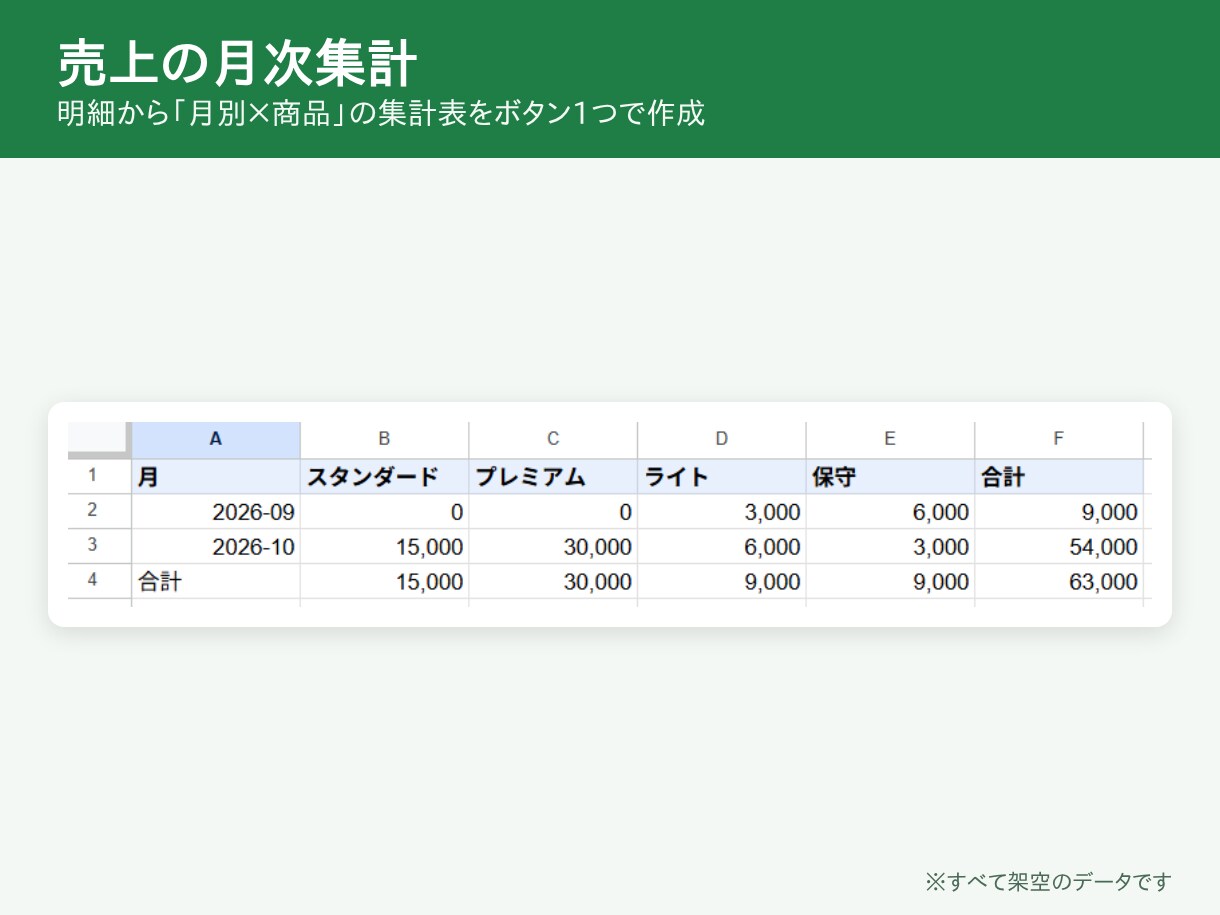Click the 売上の月次集計 title
This screenshot has height=915, width=1220.
(x=237, y=65)
